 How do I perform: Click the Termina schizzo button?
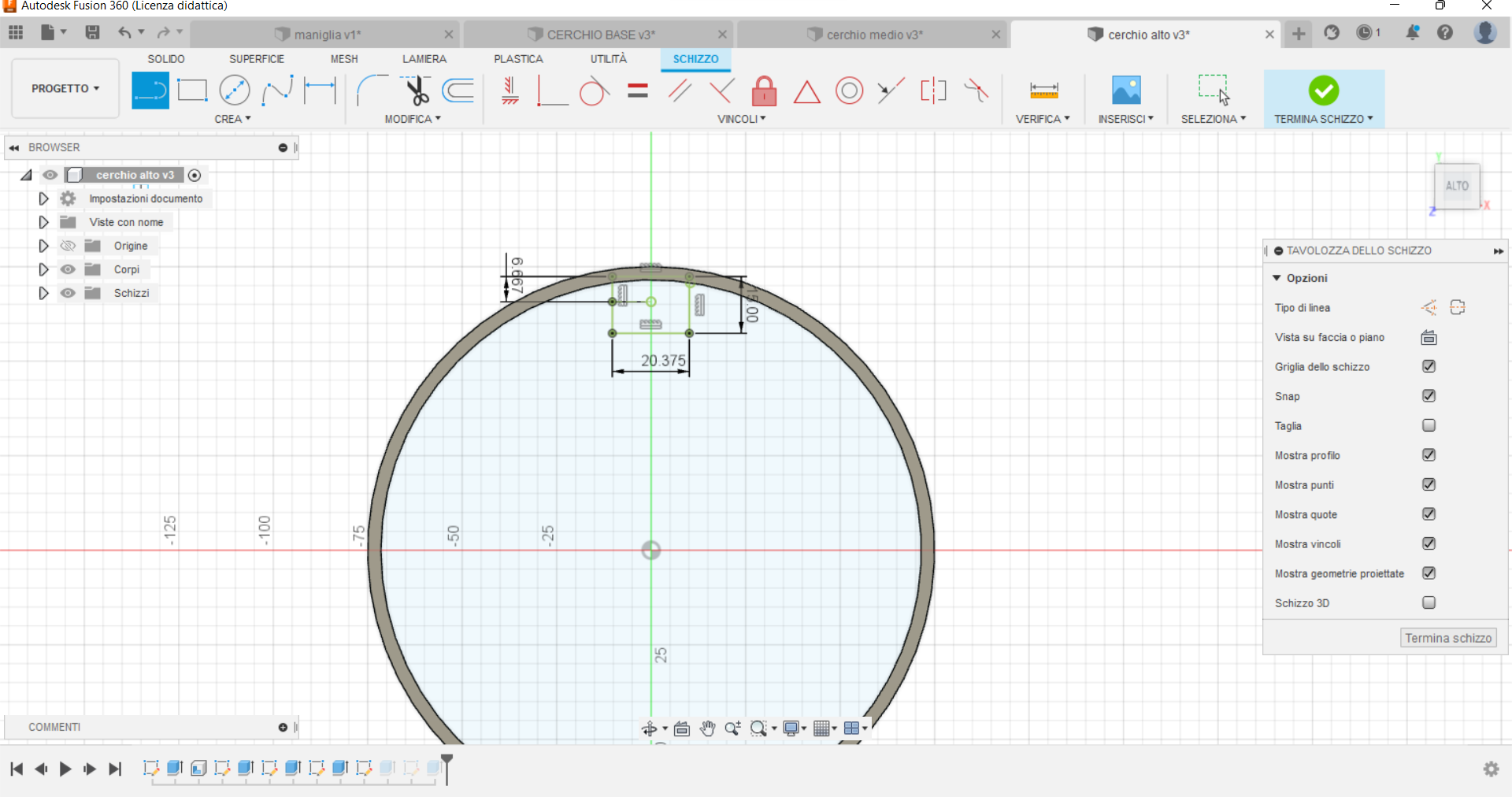[x=1447, y=637]
